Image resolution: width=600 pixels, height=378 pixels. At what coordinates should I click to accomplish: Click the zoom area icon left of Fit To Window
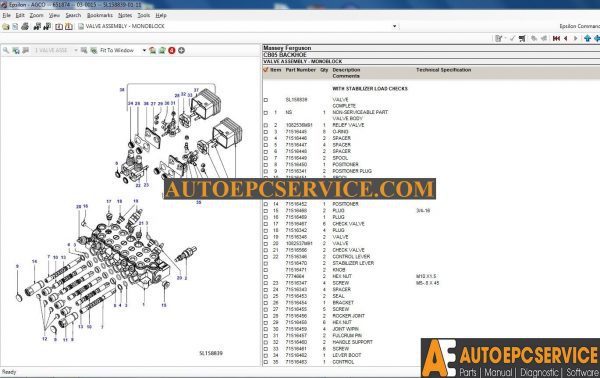(84, 51)
